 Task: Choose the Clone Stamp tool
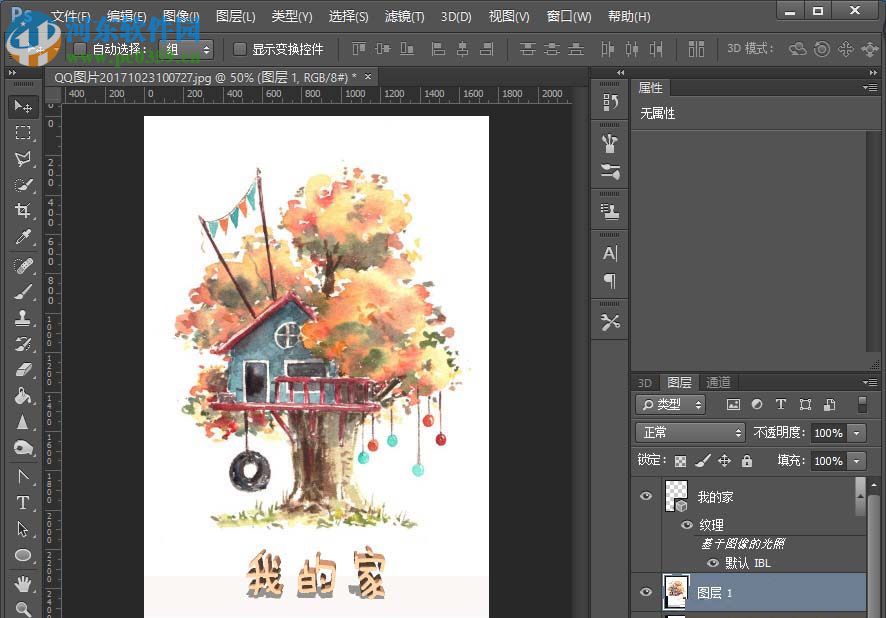(23, 318)
